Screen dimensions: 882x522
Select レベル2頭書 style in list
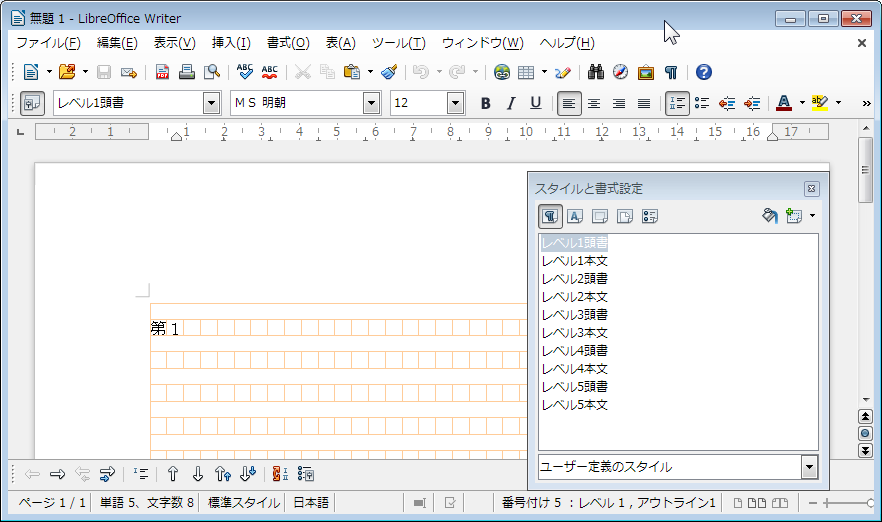574,279
